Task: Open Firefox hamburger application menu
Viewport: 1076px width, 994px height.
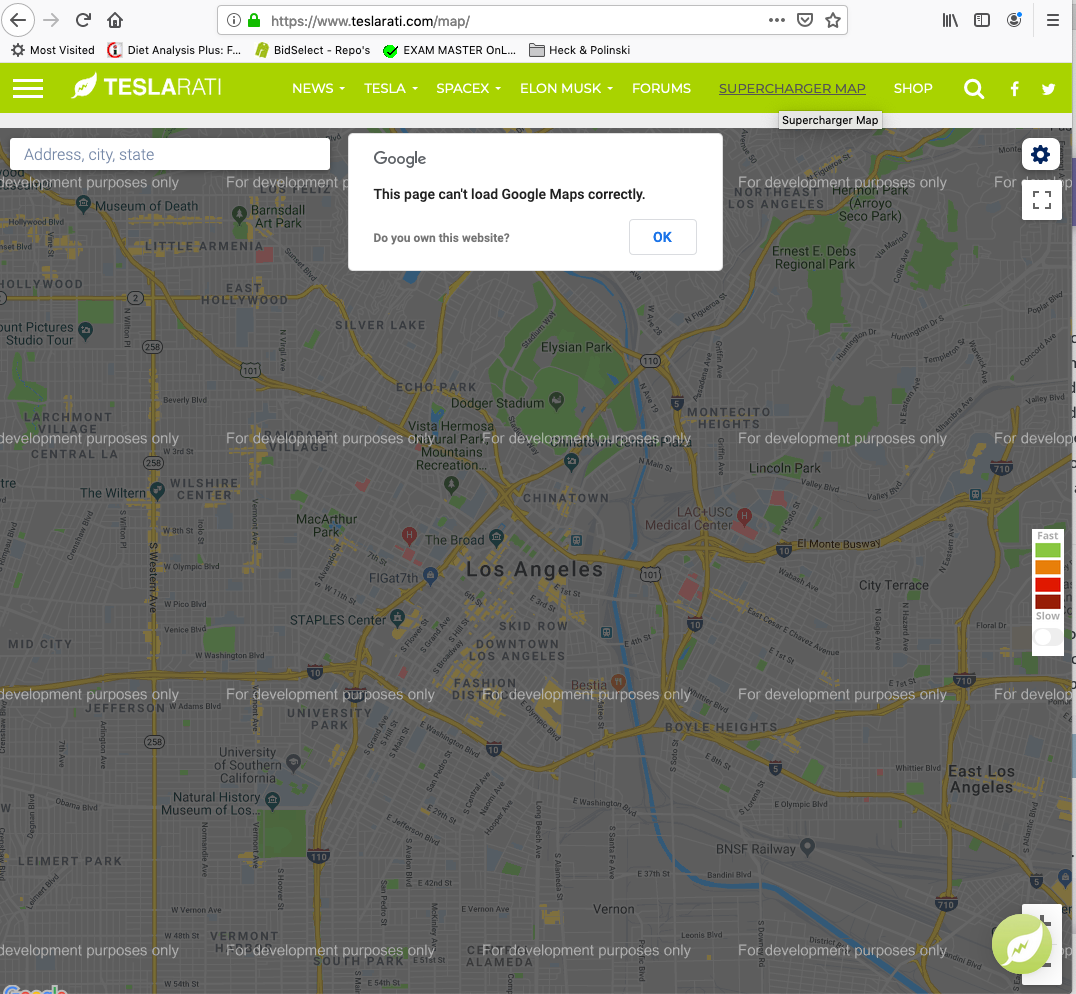Action: point(1053,21)
